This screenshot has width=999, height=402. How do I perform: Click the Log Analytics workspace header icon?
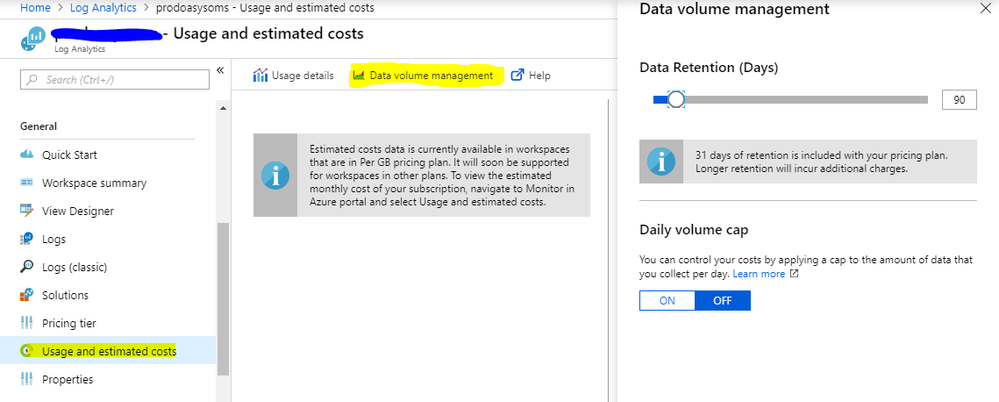pos(32,39)
